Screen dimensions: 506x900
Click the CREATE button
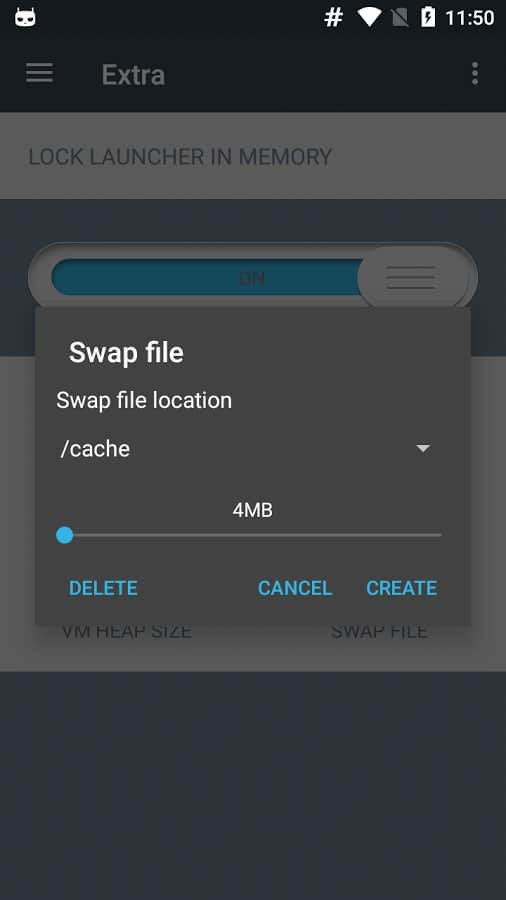[402, 588]
